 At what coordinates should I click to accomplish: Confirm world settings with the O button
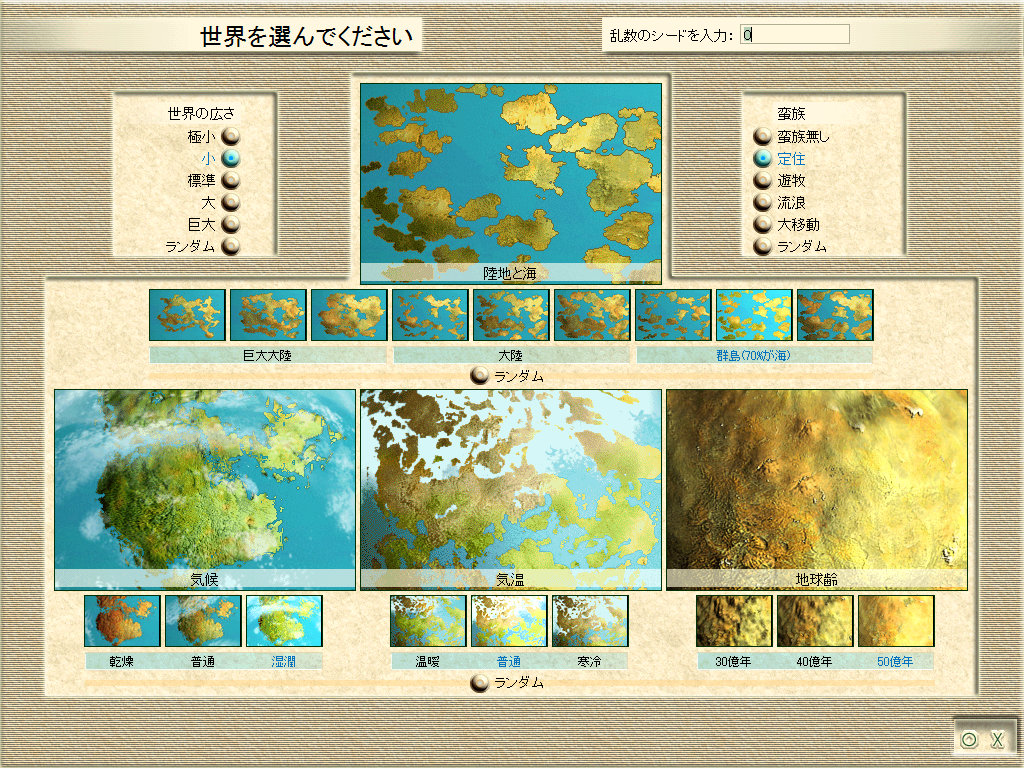[x=968, y=740]
